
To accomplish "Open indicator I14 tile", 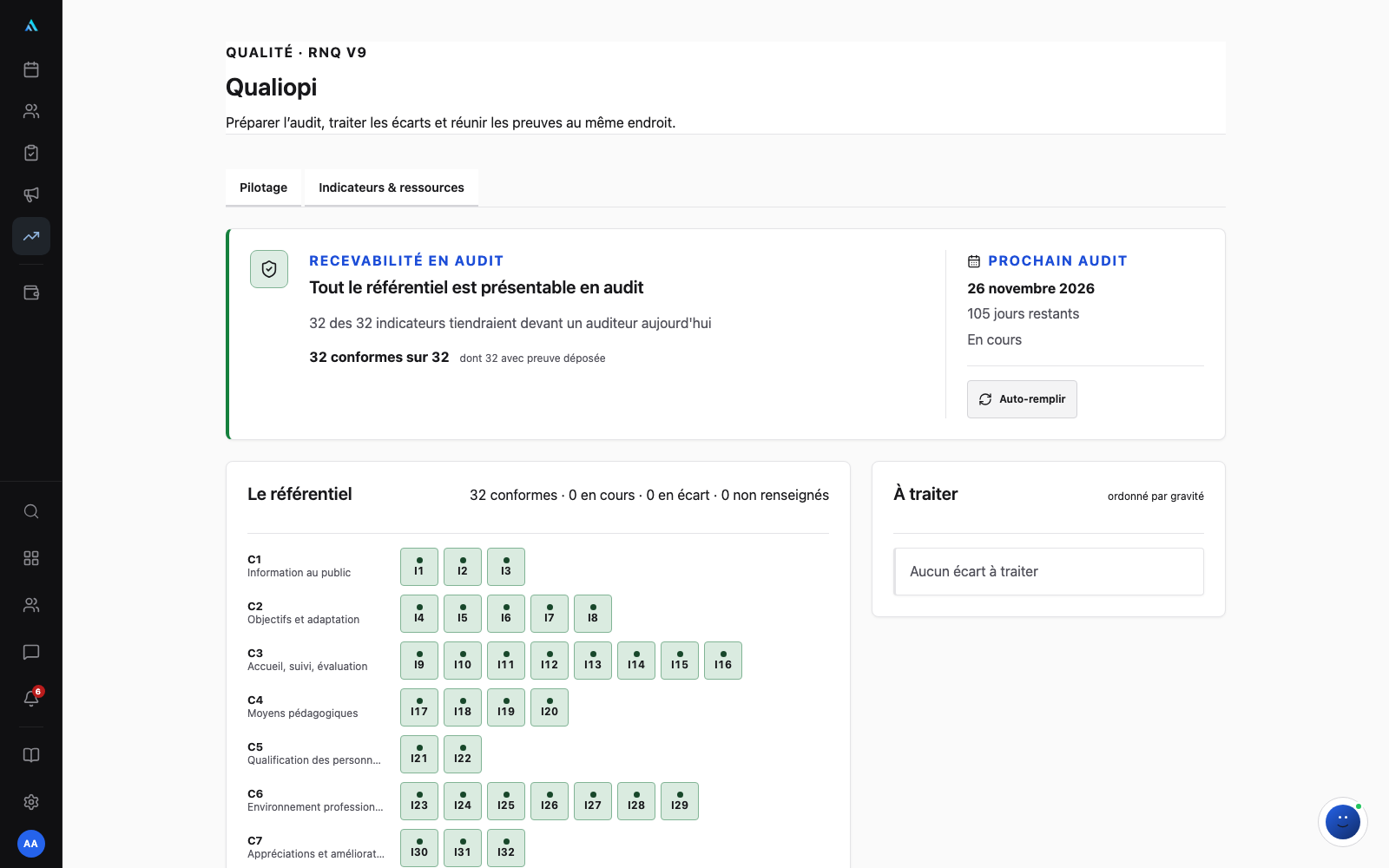I will coord(636,661).
